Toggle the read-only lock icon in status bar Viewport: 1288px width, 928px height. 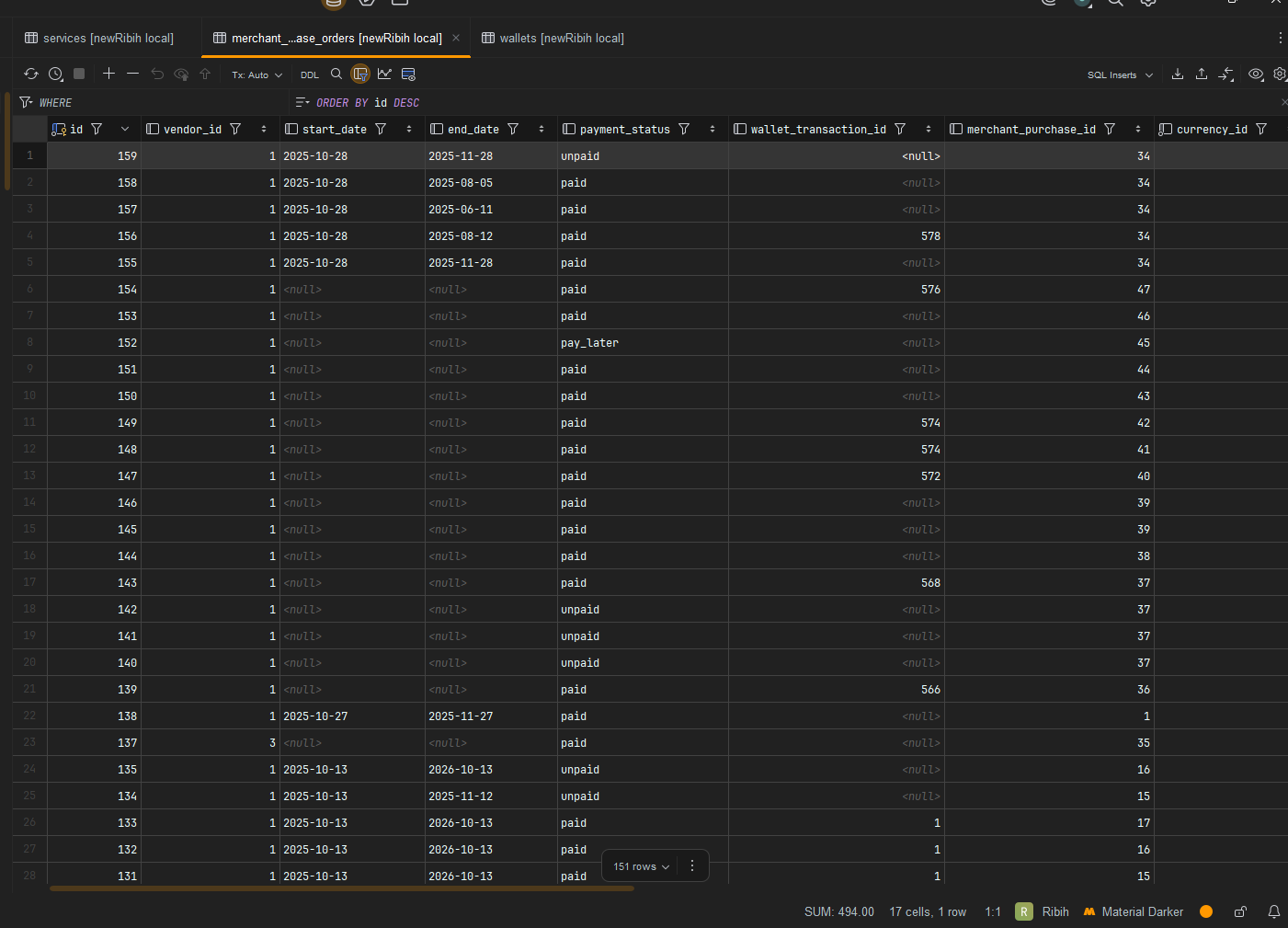pos(1240,911)
